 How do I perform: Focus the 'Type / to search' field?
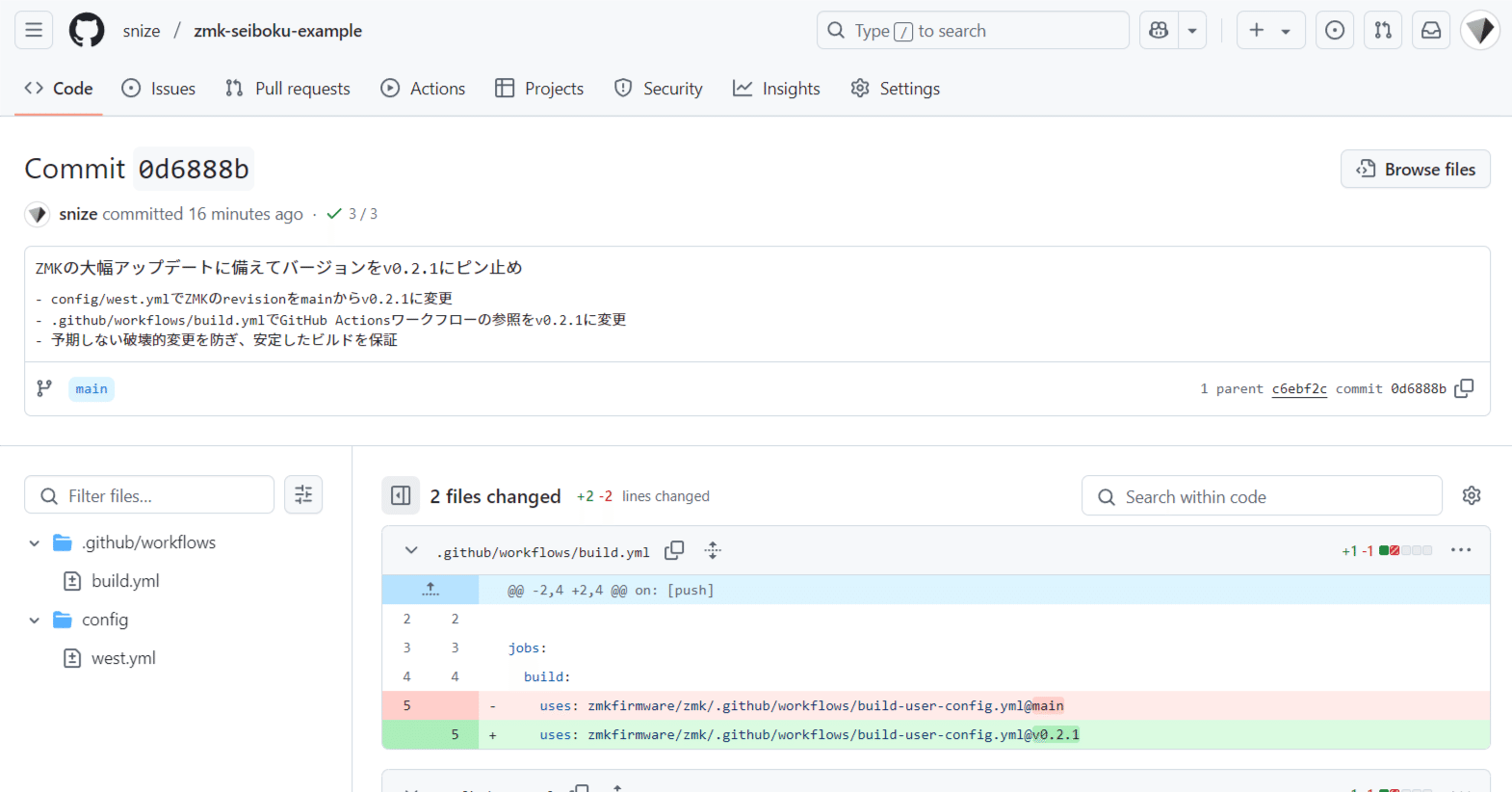tap(973, 31)
